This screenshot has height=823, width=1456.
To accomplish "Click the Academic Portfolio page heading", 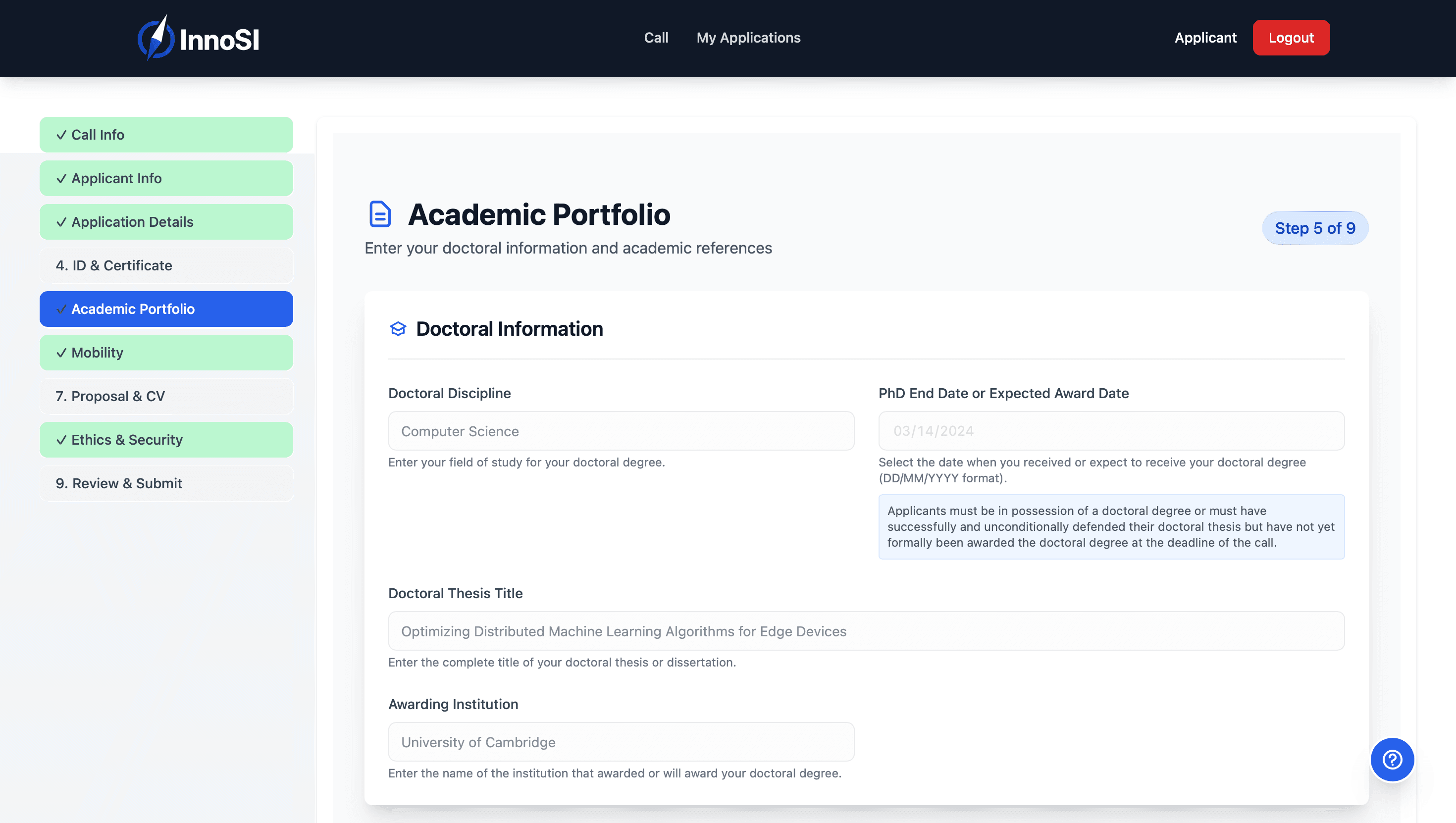I will tap(539, 214).
